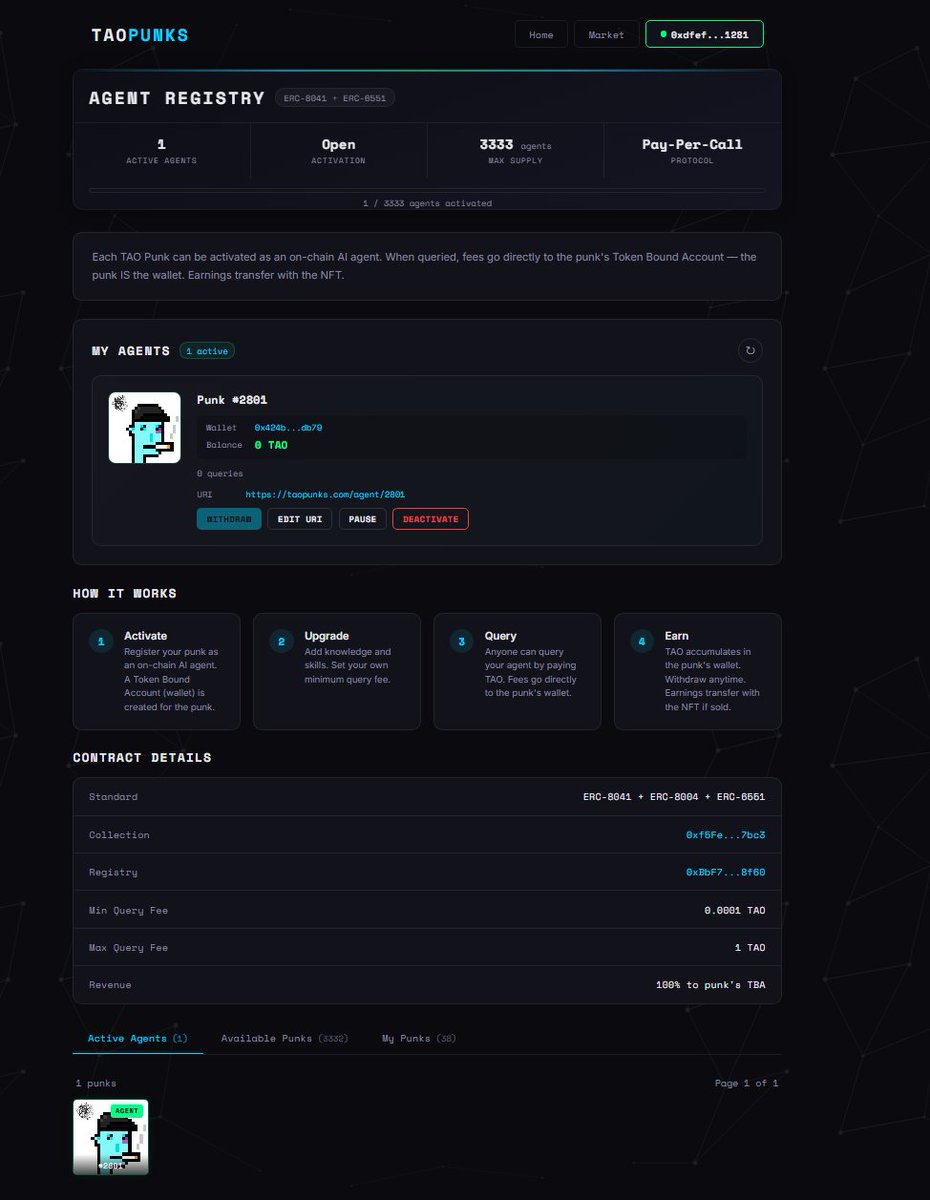Click the TAOPUNKS logo
The image size is (930, 1200).
coord(139,35)
